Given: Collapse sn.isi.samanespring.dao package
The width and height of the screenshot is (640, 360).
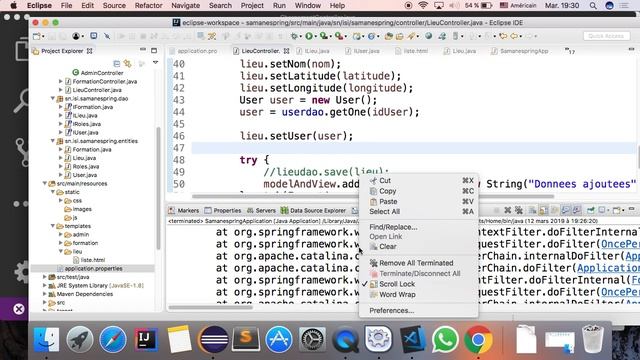Looking at the screenshot, I should coord(53,98).
